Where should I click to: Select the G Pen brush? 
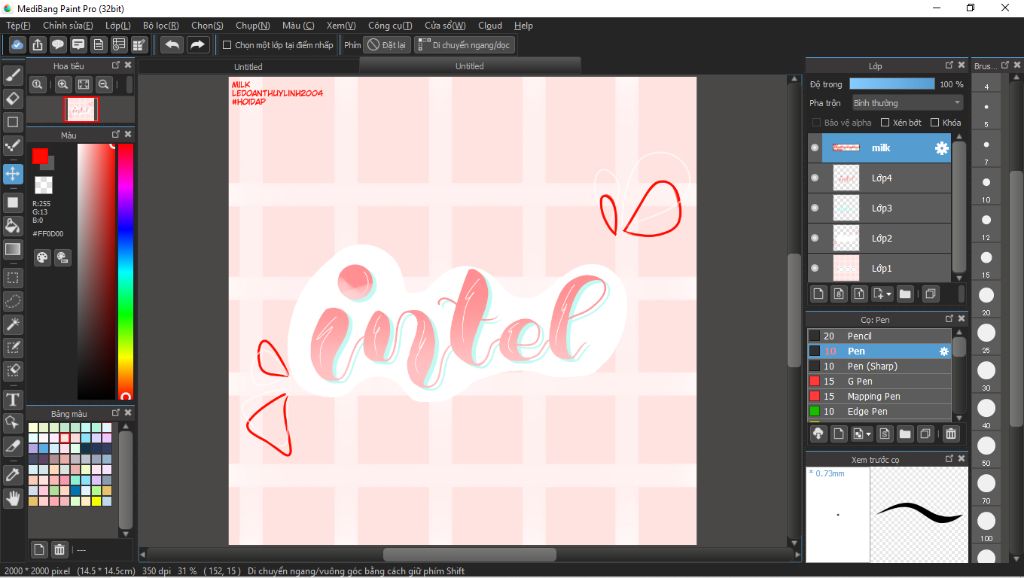tap(879, 381)
